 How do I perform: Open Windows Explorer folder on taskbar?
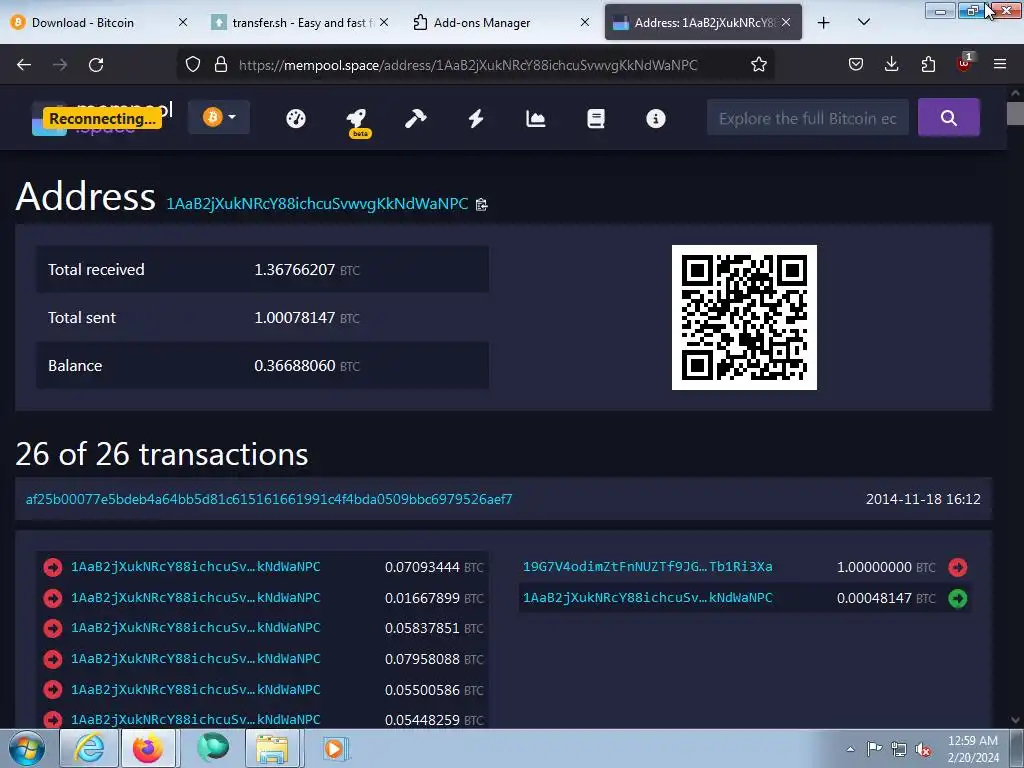(x=272, y=748)
